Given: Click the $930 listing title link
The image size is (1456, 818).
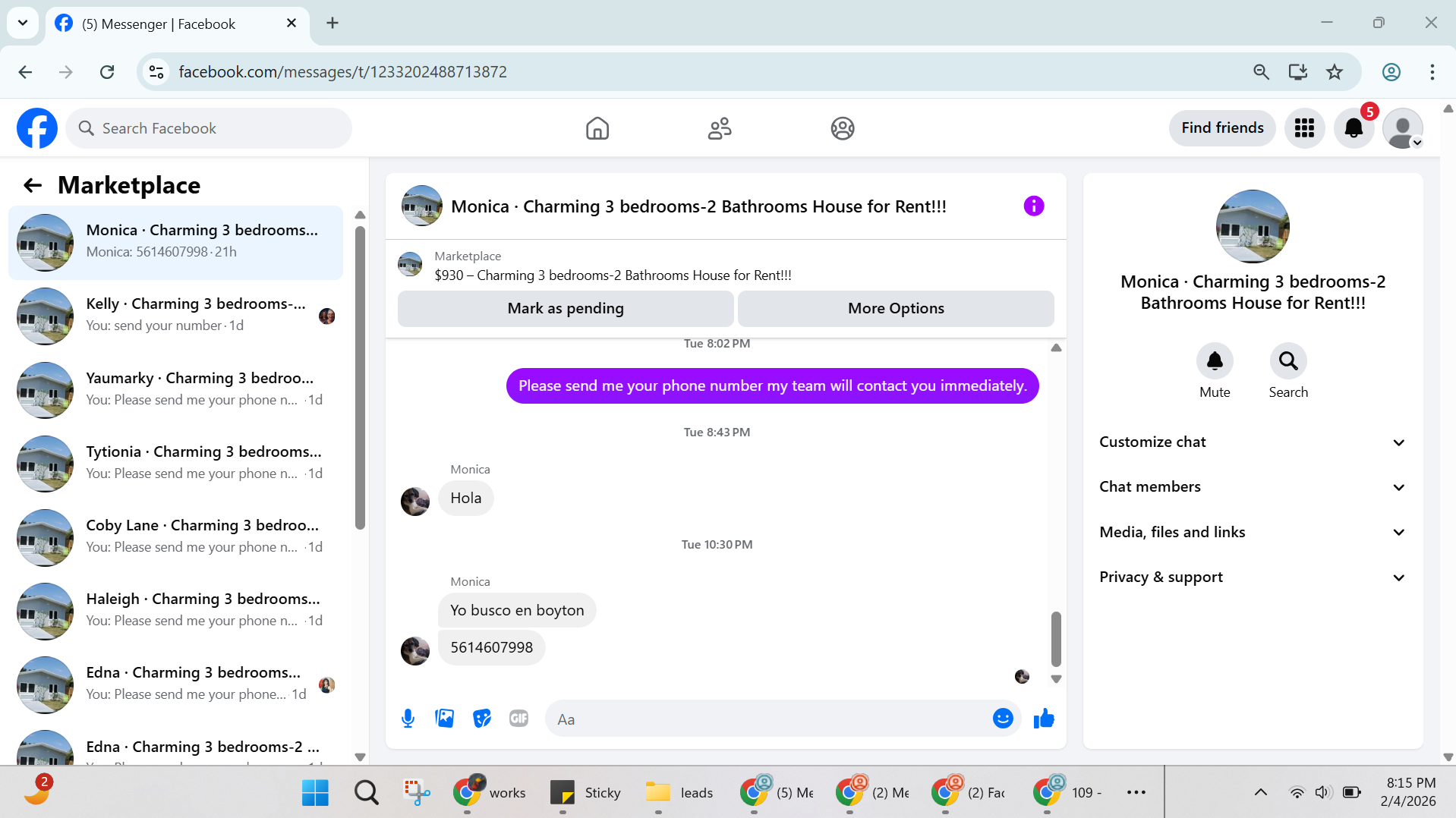Looking at the screenshot, I should click(x=613, y=275).
